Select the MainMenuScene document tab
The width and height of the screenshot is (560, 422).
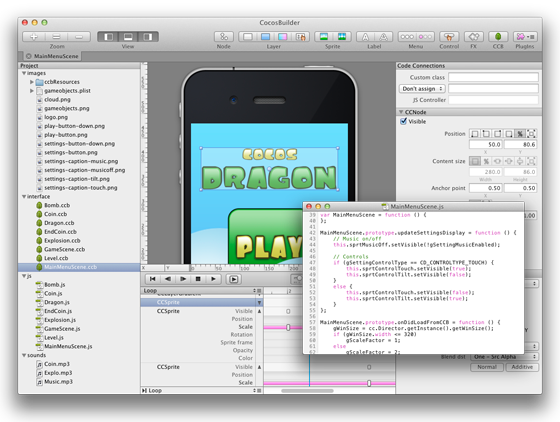(x=52, y=56)
